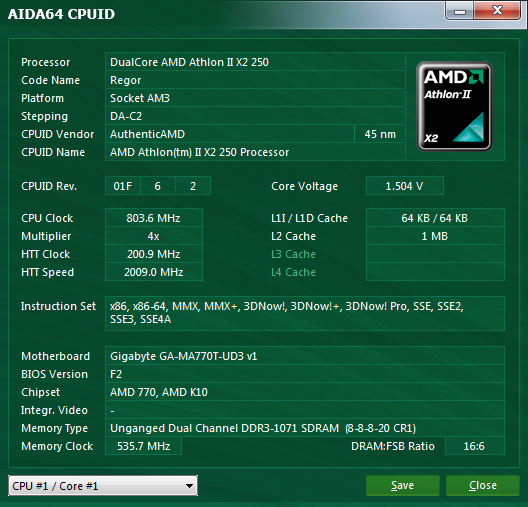
Task: Click the Memory Type DDR3-1071 SDRAM field
Action: pos(305,428)
